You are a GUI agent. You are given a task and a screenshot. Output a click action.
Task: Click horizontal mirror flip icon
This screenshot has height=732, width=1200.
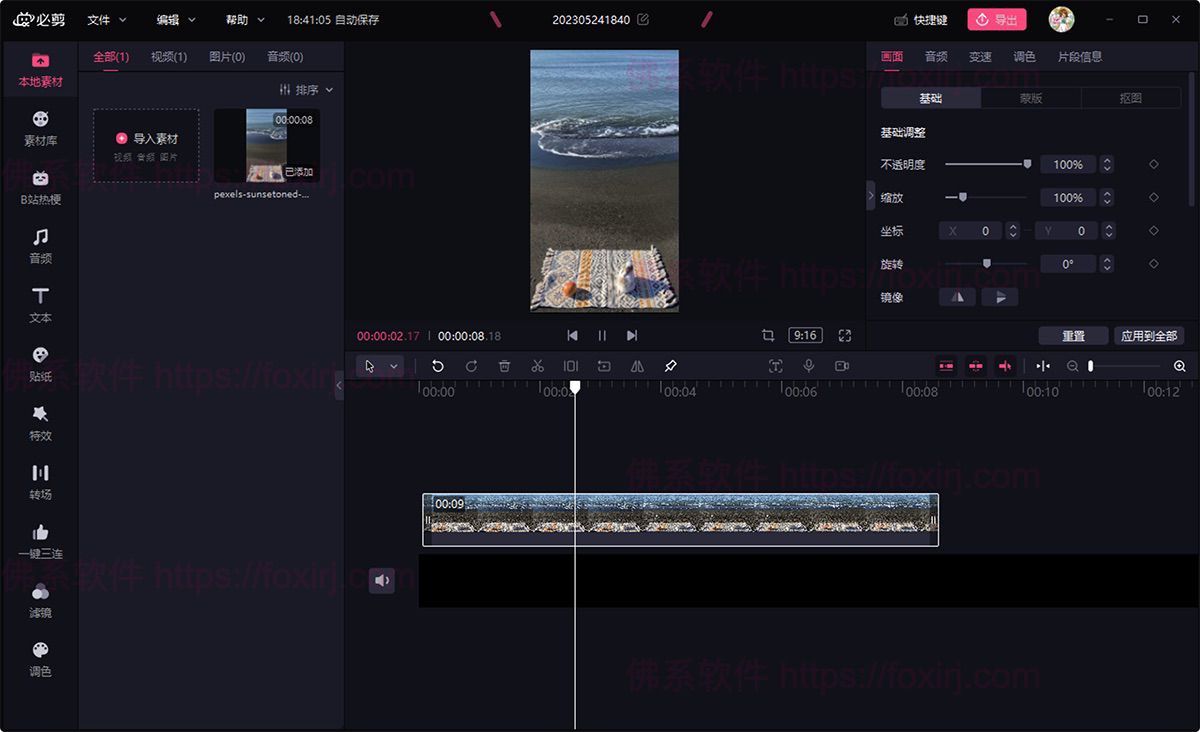click(957, 297)
